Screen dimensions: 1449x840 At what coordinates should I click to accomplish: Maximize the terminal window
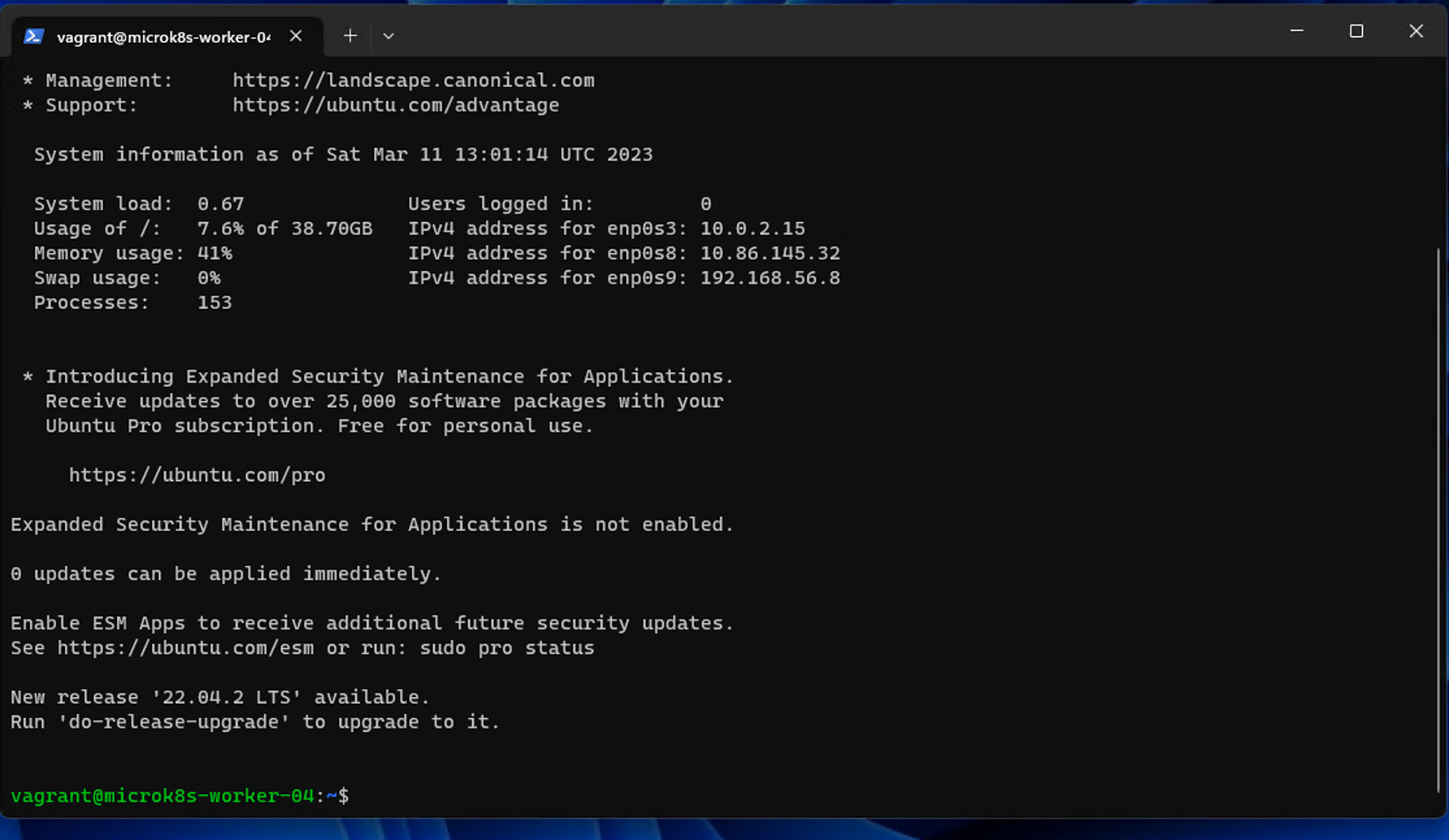point(1356,31)
